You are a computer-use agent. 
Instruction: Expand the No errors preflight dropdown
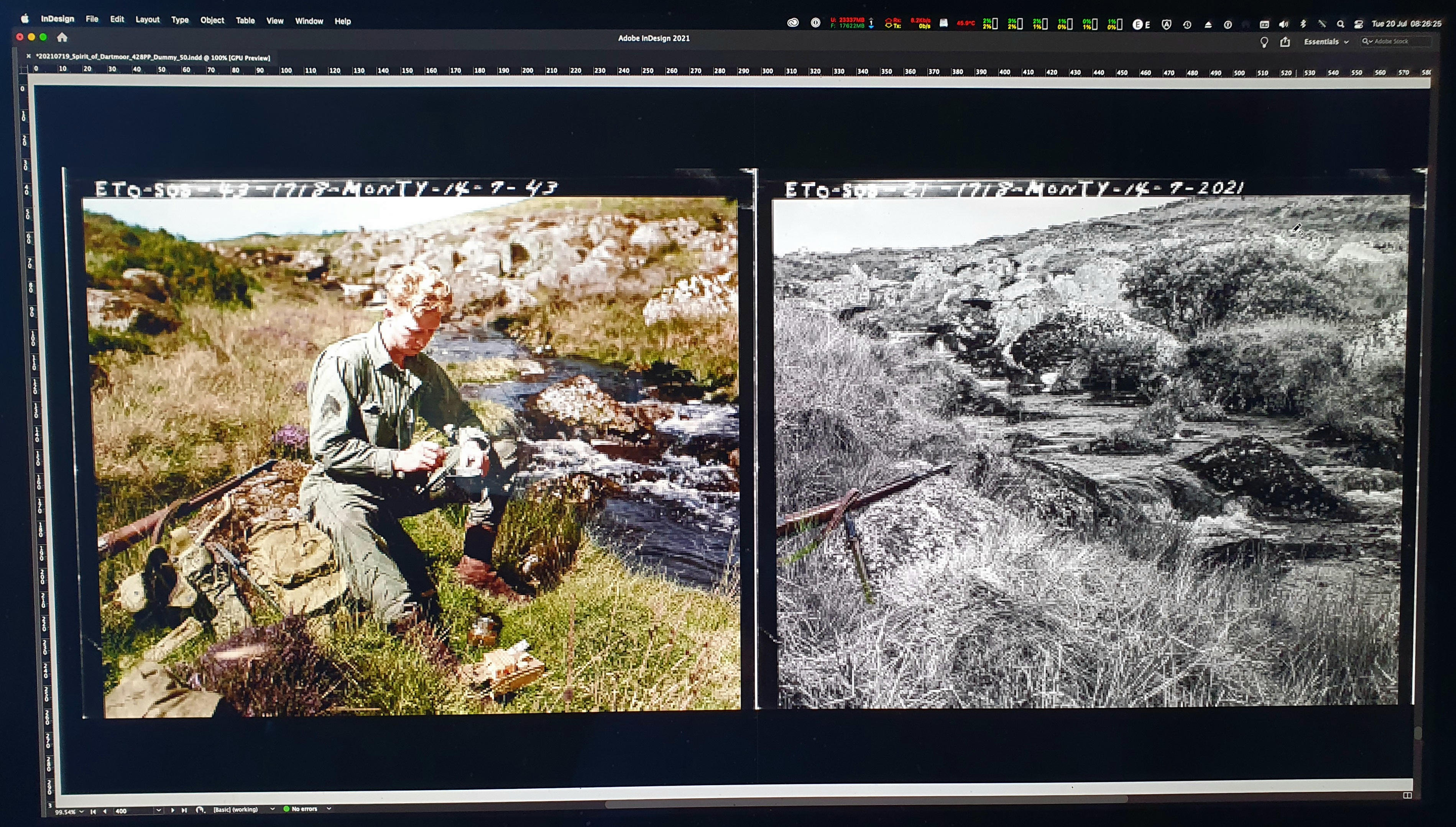pos(329,808)
